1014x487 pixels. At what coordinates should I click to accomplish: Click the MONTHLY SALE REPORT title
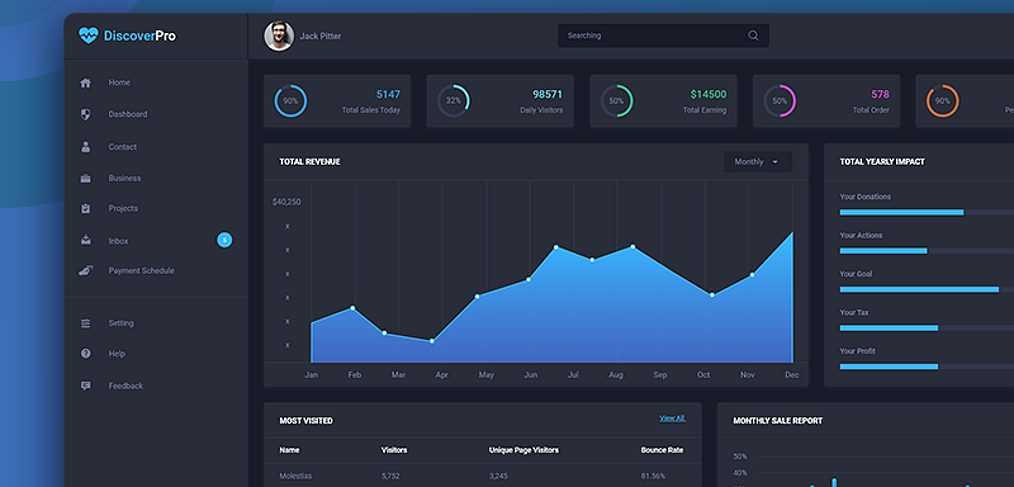coord(778,421)
